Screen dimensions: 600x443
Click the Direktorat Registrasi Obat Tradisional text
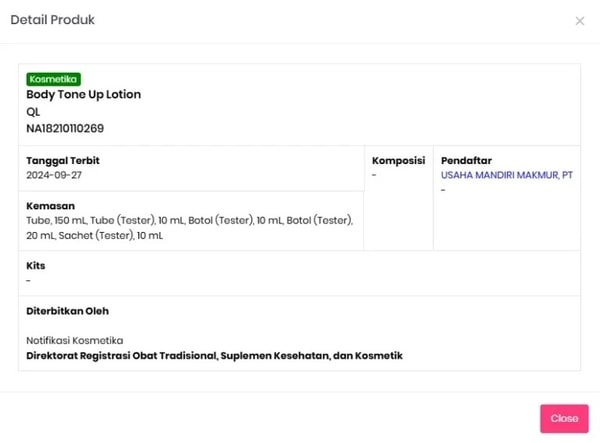click(214, 355)
